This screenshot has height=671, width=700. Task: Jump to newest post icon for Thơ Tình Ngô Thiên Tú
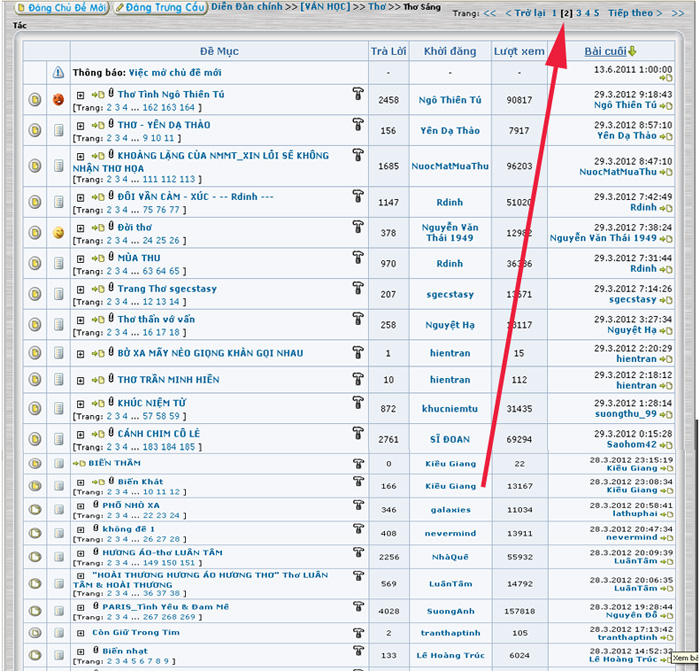[98, 95]
